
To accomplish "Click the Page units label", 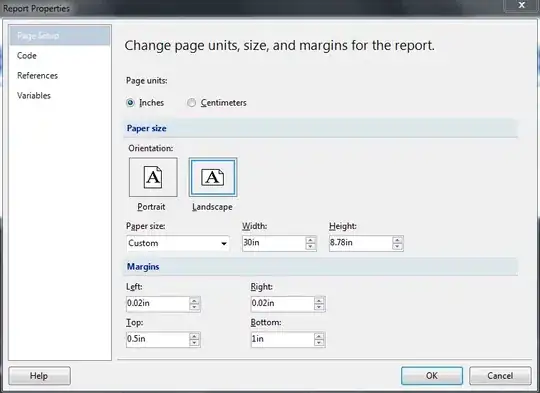I will click(147, 81).
